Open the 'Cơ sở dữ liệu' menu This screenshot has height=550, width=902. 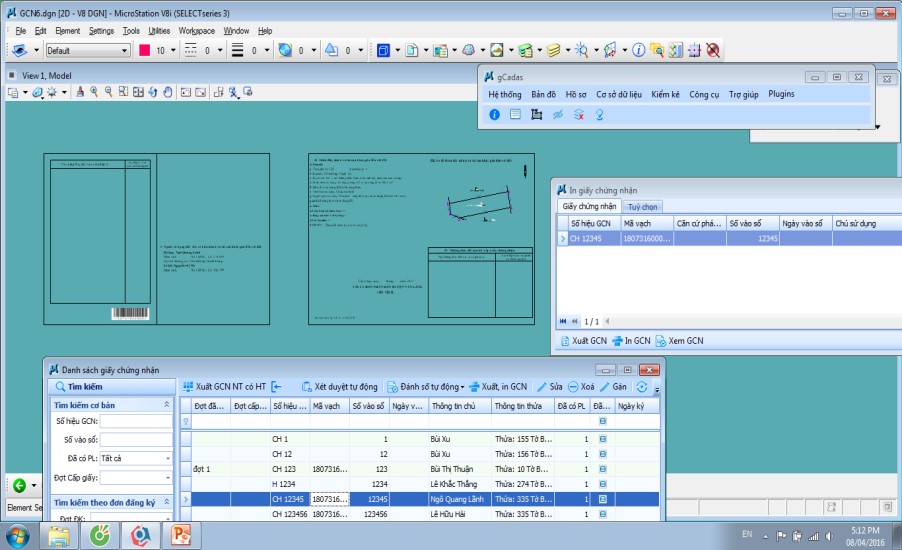(x=619, y=94)
